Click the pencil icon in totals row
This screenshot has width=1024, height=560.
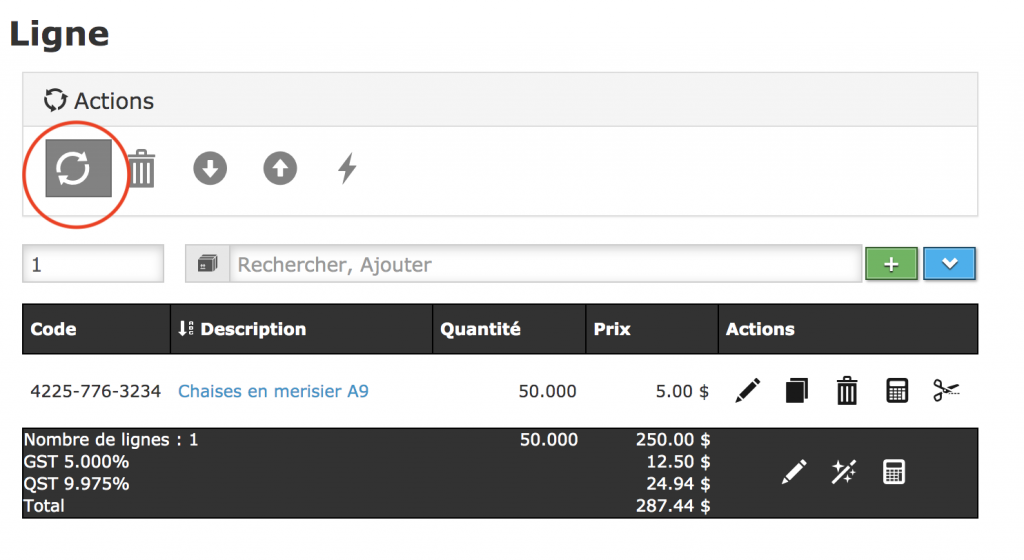pos(794,472)
